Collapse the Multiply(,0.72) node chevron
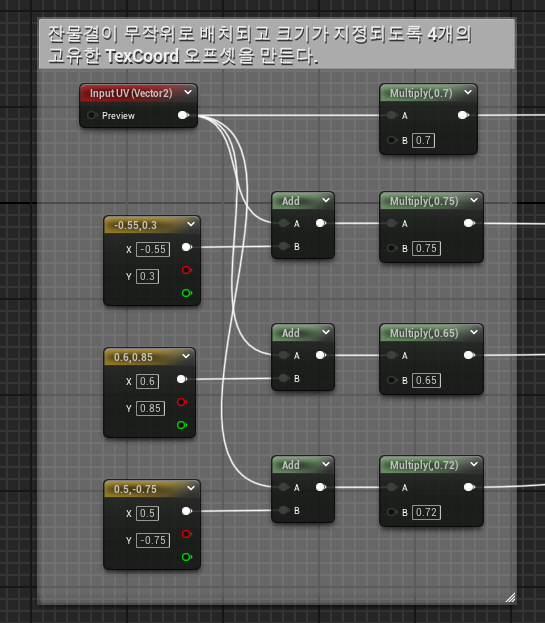 click(x=474, y=464)
